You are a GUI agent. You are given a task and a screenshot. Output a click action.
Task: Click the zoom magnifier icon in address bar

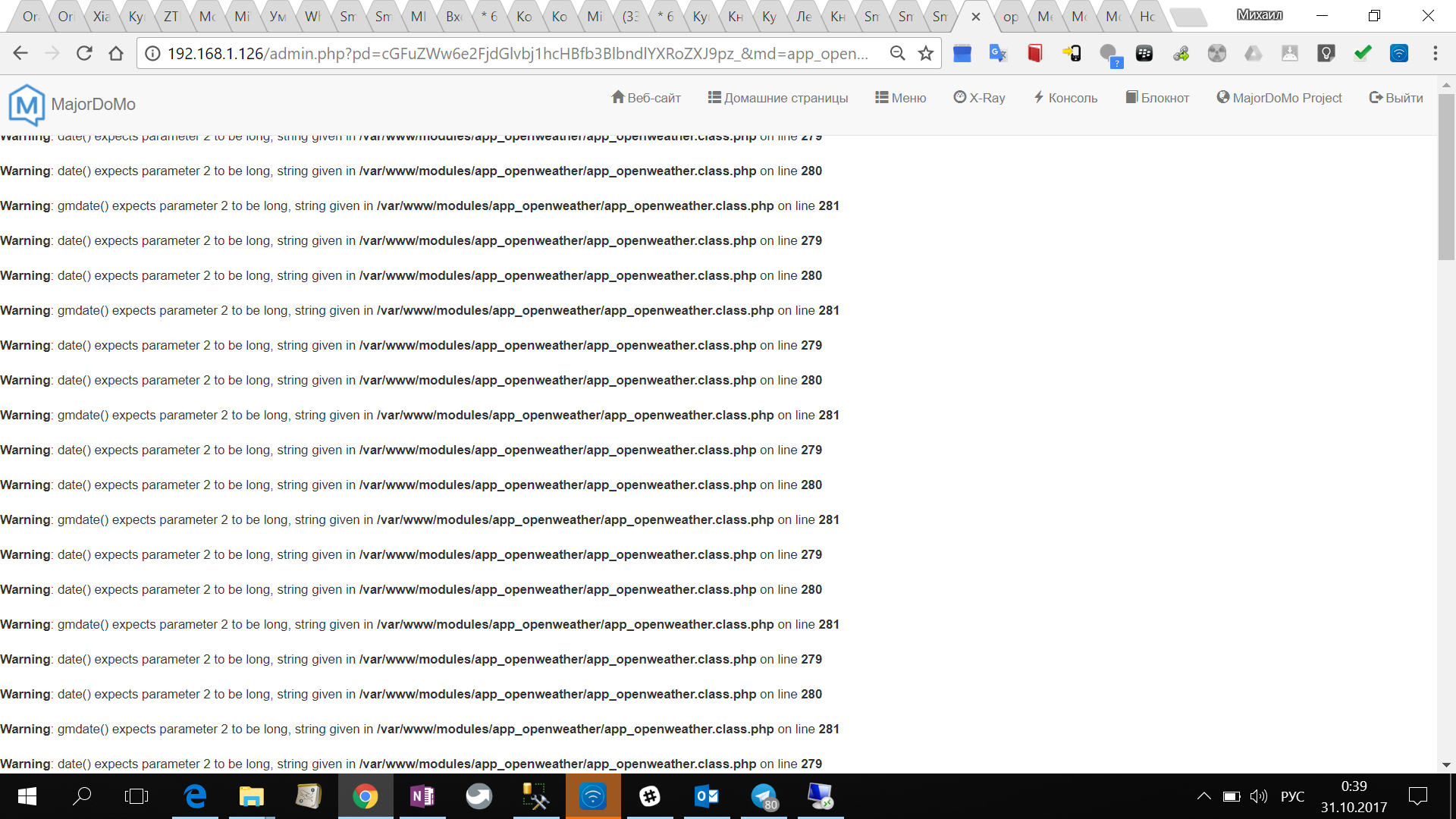897,53
